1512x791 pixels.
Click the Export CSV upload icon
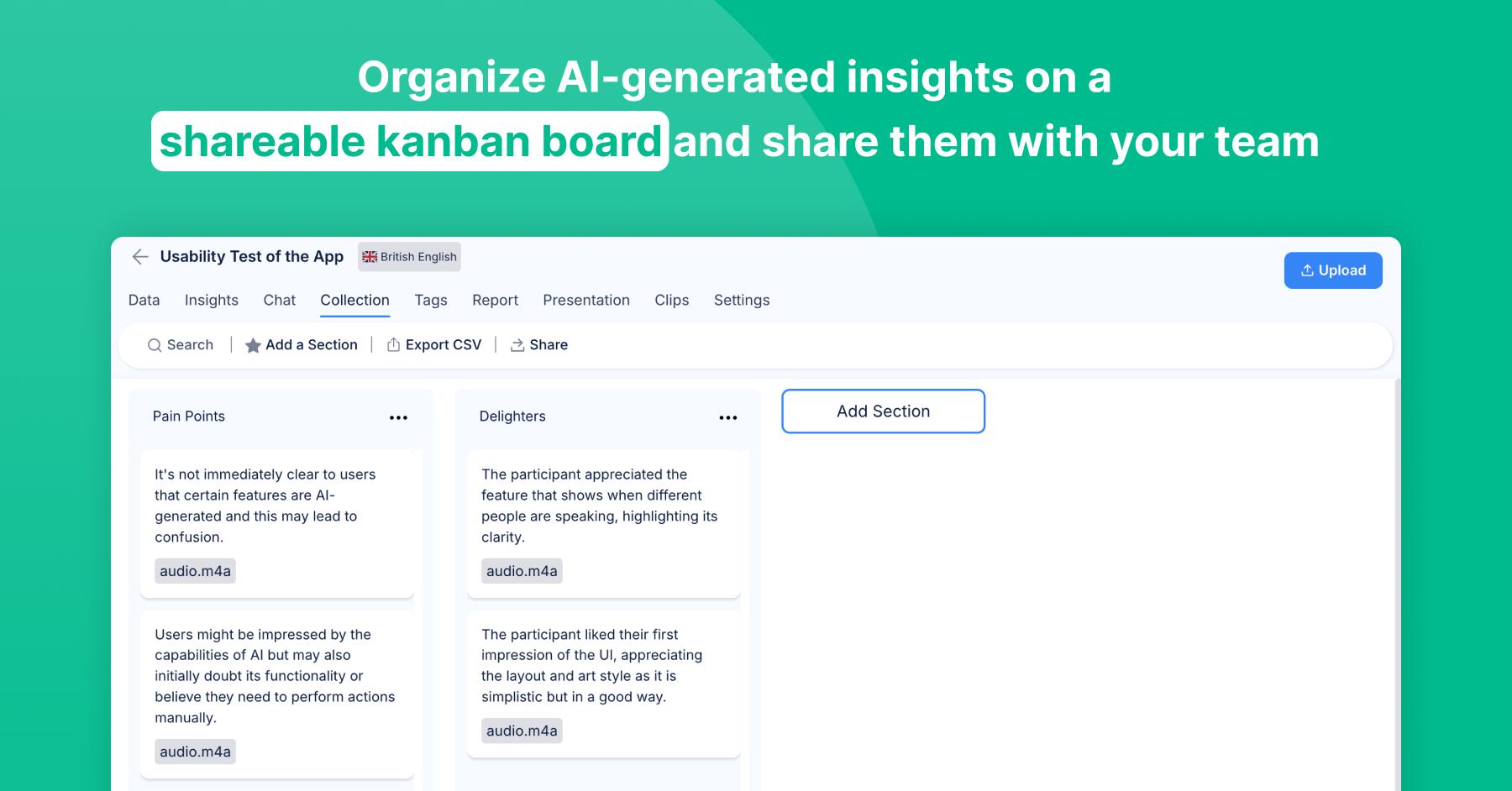coord(393,345)
